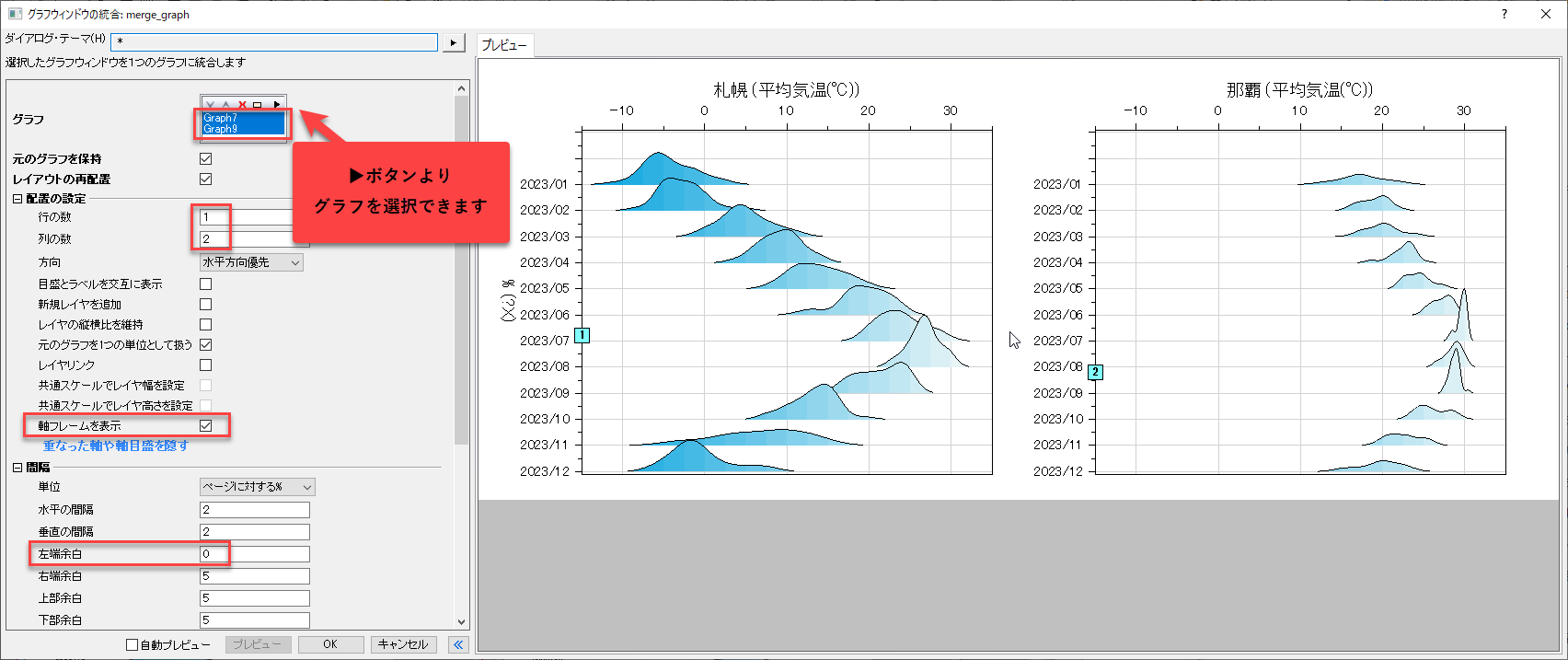Enable 自動プレビュー checkbox
This screenshot has height=660, width=1568.
click(133, 645)
